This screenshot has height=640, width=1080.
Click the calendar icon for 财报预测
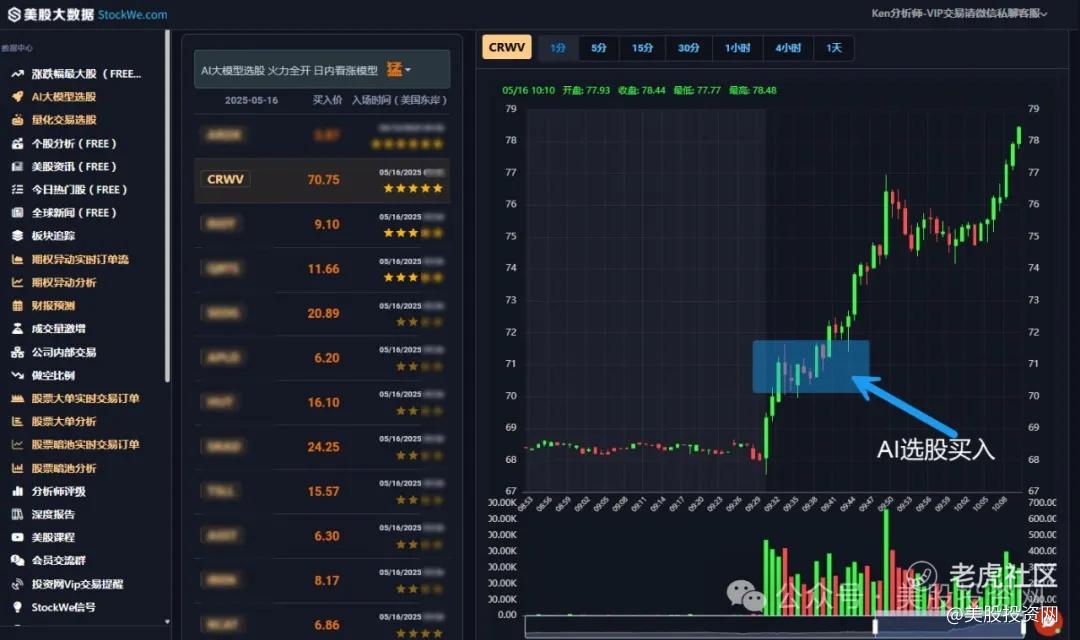coord(17,305)
